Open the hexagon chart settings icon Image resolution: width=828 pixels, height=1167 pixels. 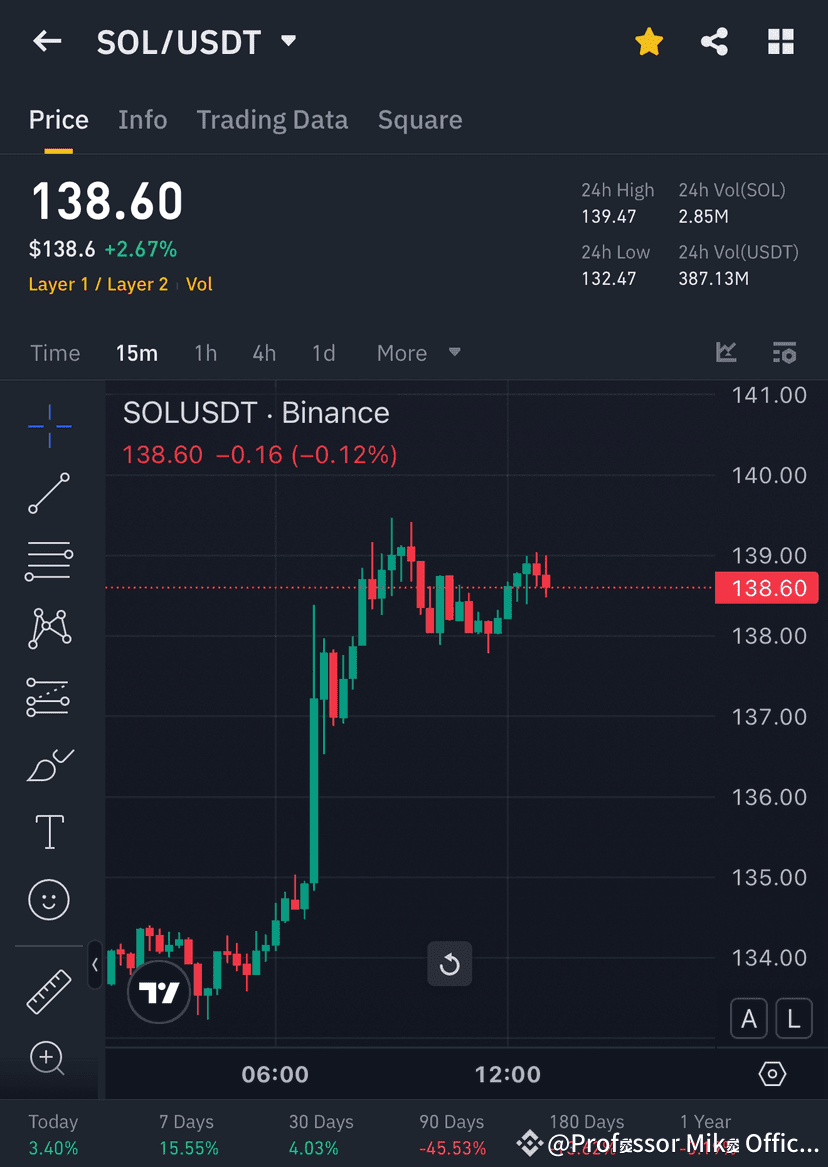click(x=772, y=1074)
